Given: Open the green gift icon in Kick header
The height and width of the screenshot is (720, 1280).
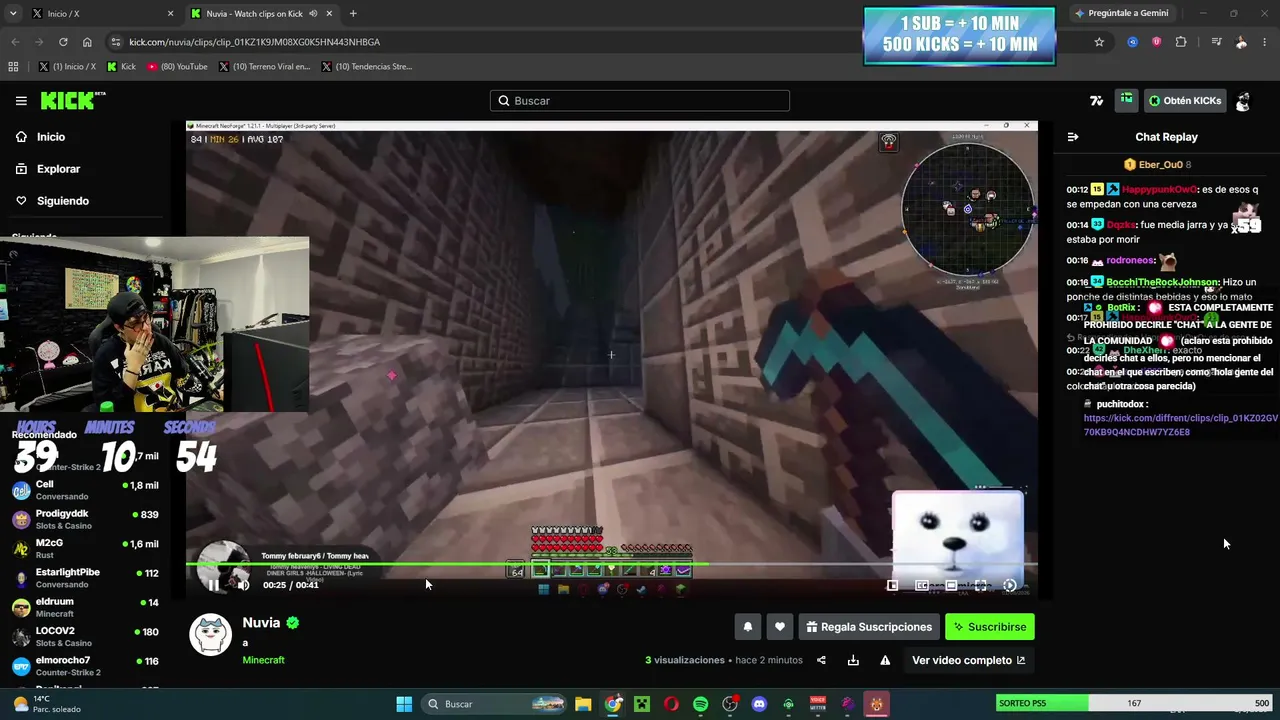Looking at the screenshot, I should pyautogui.click(x=1127, y=100).
